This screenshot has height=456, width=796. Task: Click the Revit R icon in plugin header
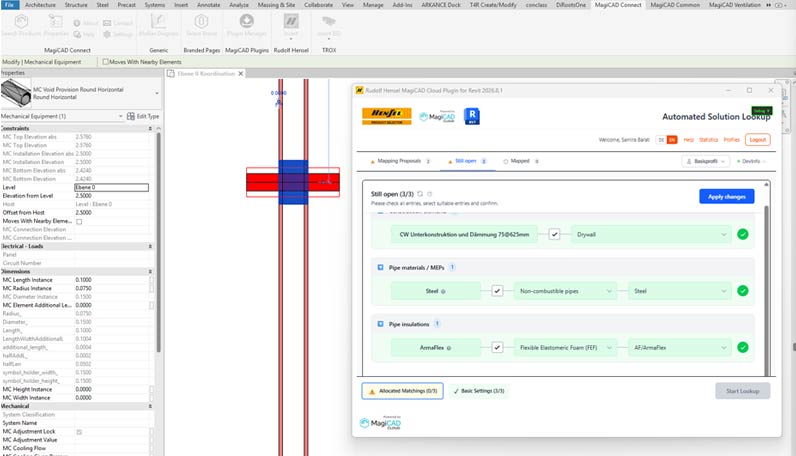(472, 116)
